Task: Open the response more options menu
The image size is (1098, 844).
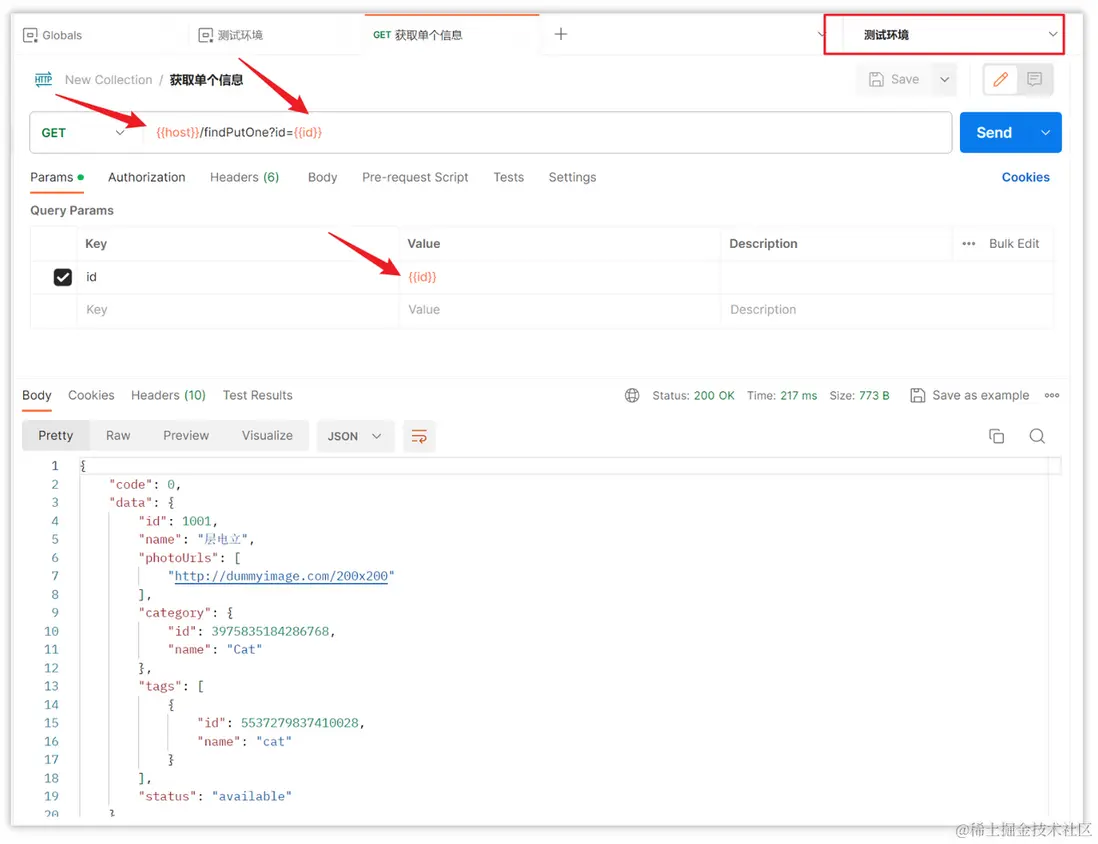Action: (x=1052, y=396)
